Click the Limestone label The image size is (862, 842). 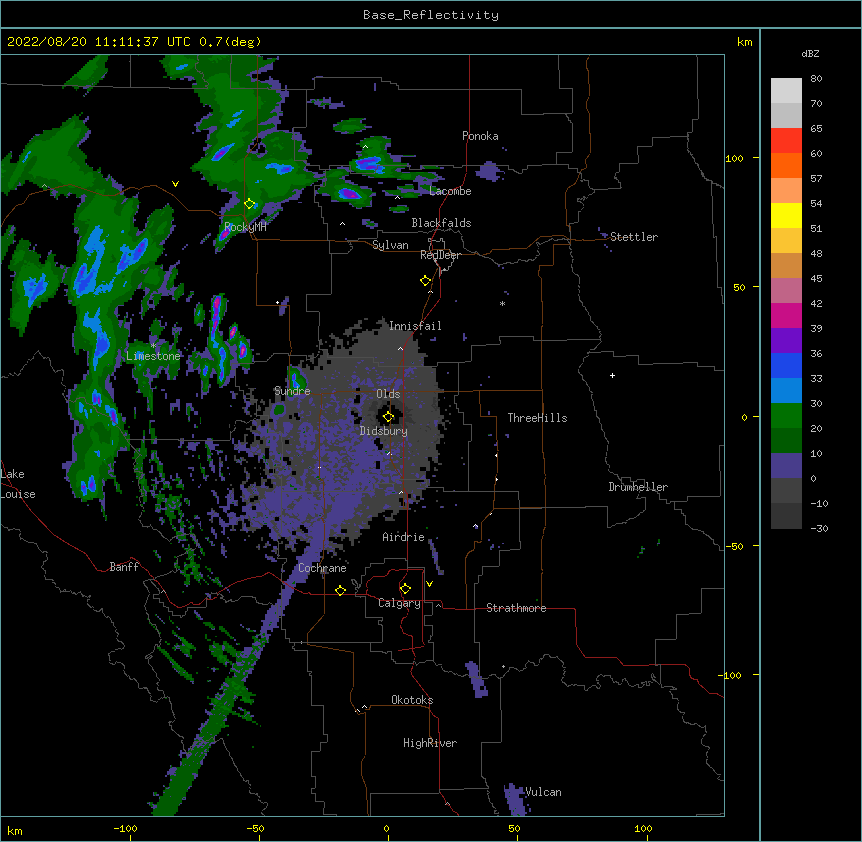coord(153,356)
